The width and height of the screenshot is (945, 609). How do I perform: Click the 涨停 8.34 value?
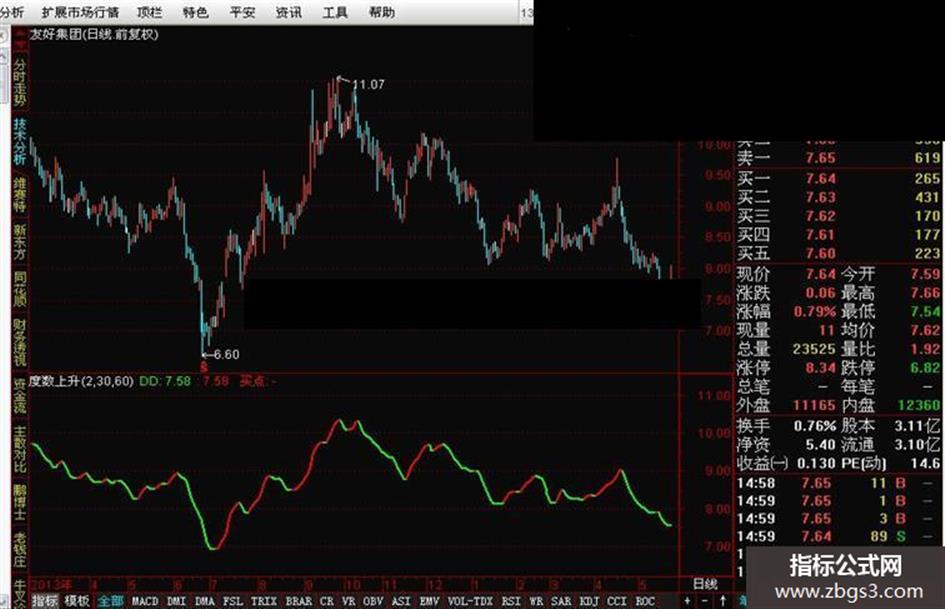tap(821, 368)
